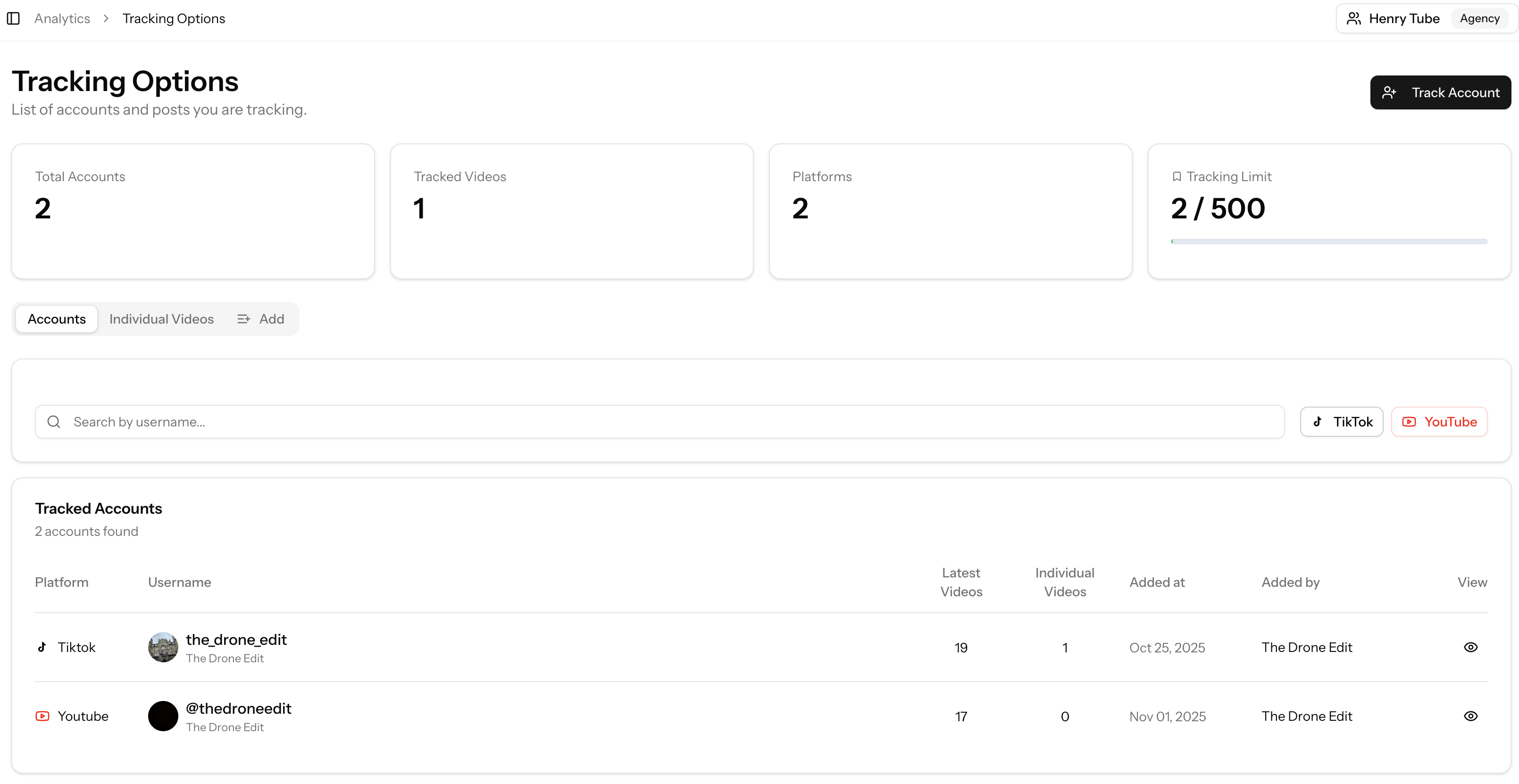Toggle the TikTok platform filter
Viewport: 1519px width, 784px height.
tap(1342, 421)
